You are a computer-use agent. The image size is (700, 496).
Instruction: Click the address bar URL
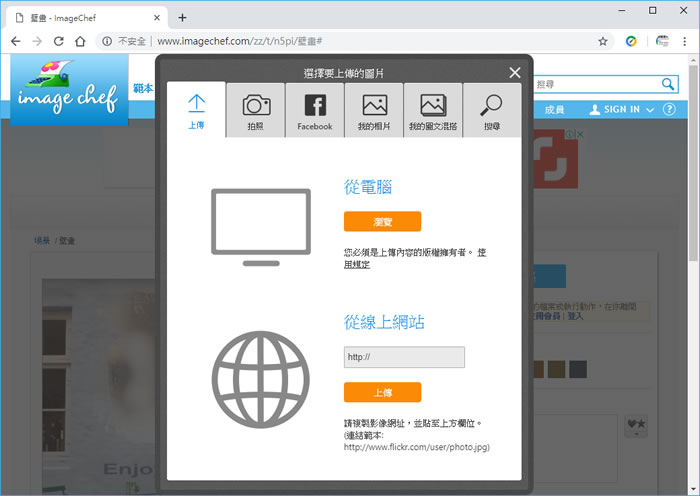[240, 42]
